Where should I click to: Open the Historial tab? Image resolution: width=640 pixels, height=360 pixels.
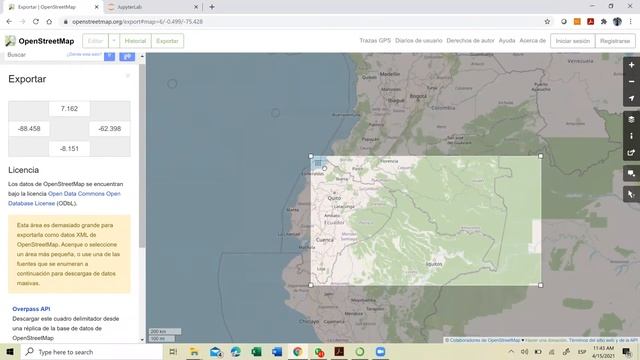coord(135,41)
